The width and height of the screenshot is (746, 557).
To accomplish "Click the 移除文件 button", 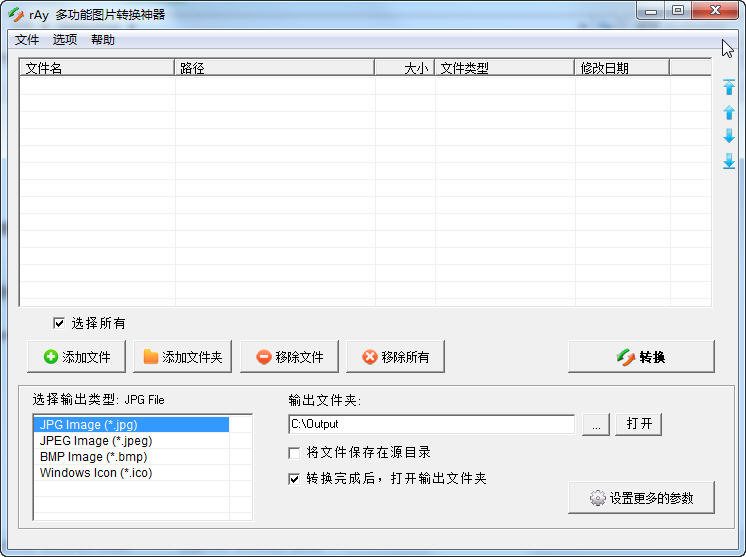I will [x=289, y=357].
